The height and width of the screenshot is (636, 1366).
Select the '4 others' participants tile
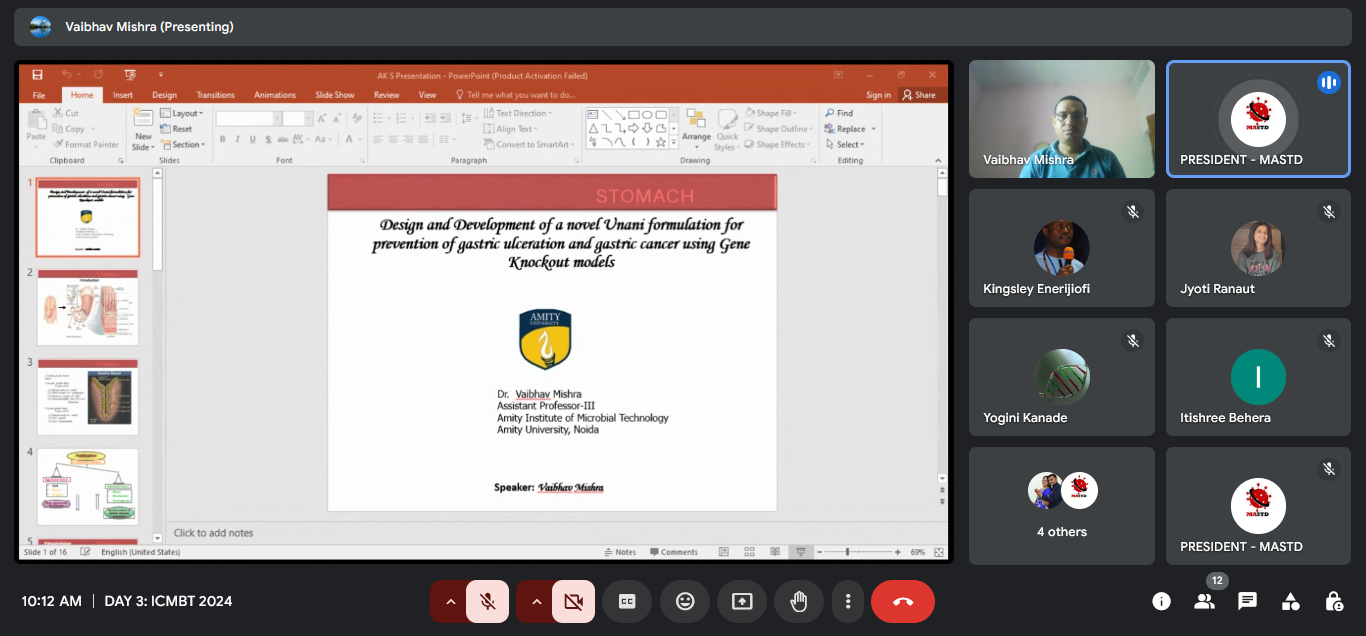1061,505
